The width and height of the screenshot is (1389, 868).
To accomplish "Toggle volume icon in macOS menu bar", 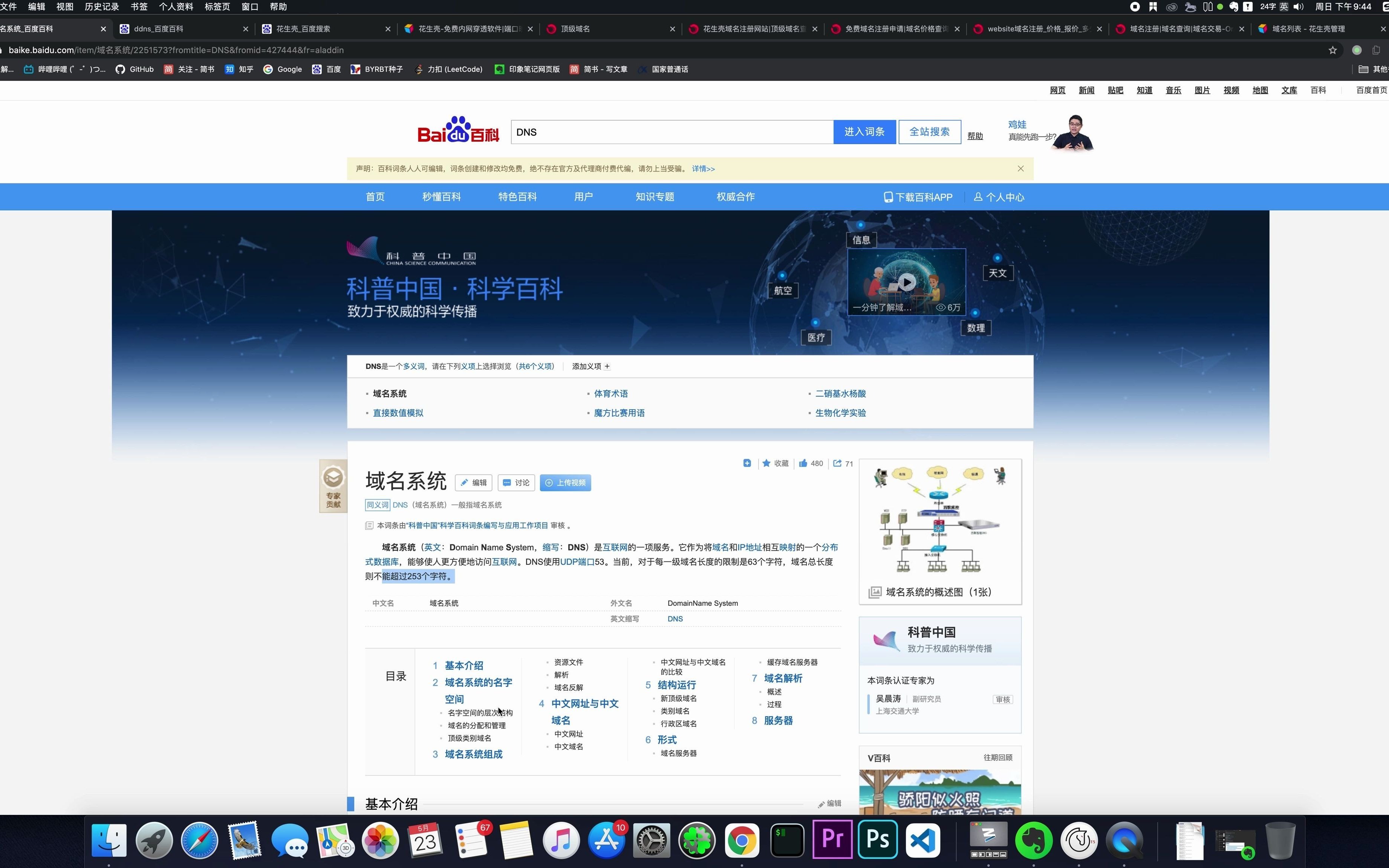I will click(1298, 7).
